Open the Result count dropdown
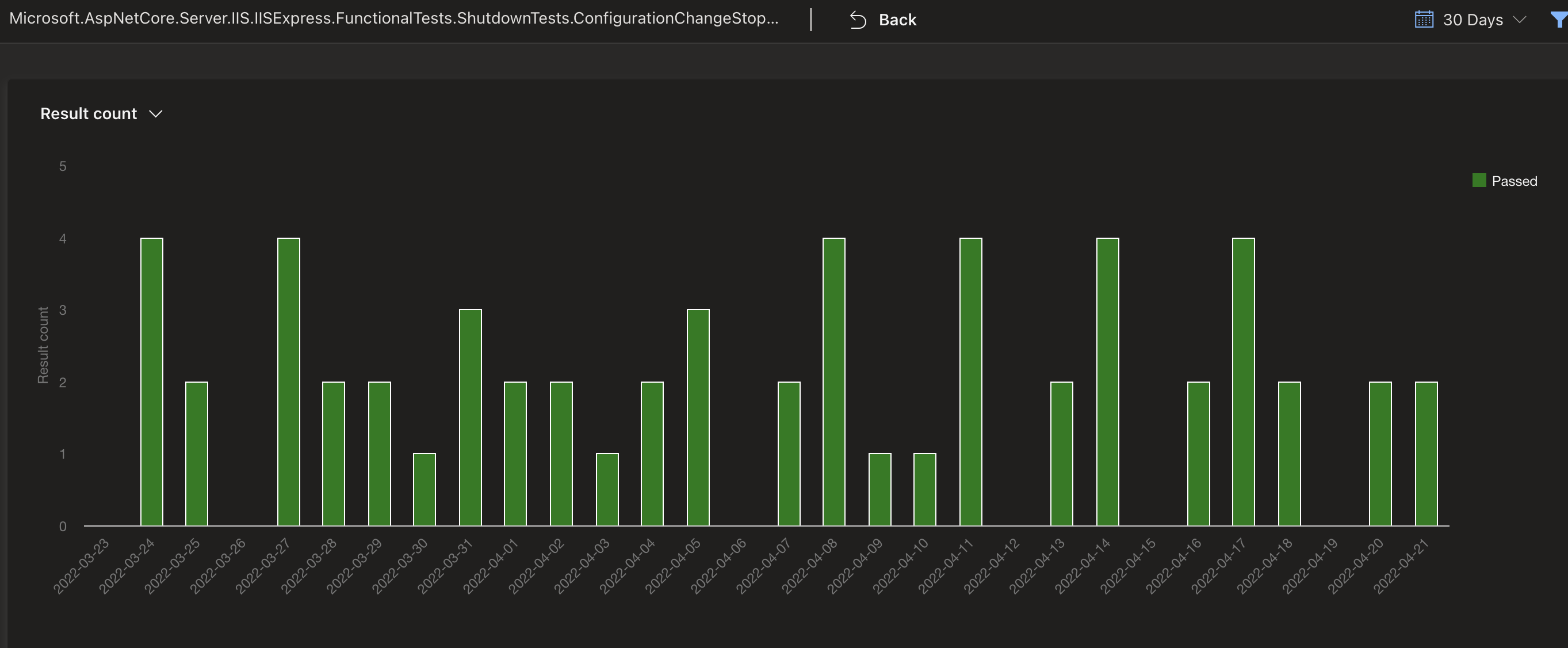The height and width of the screenshot is (648, 1568). [89, 114]
